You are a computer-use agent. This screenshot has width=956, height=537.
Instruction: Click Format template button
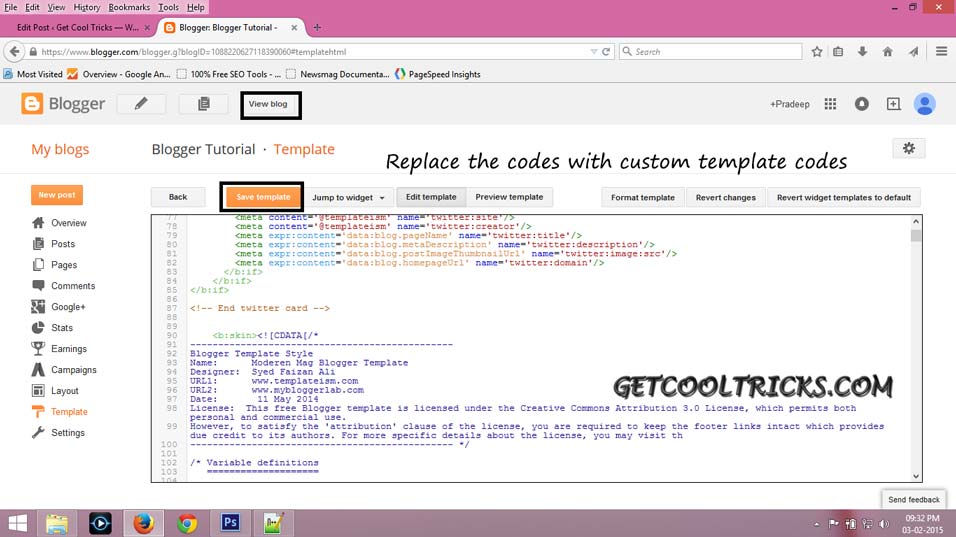[x=643, y=197]
